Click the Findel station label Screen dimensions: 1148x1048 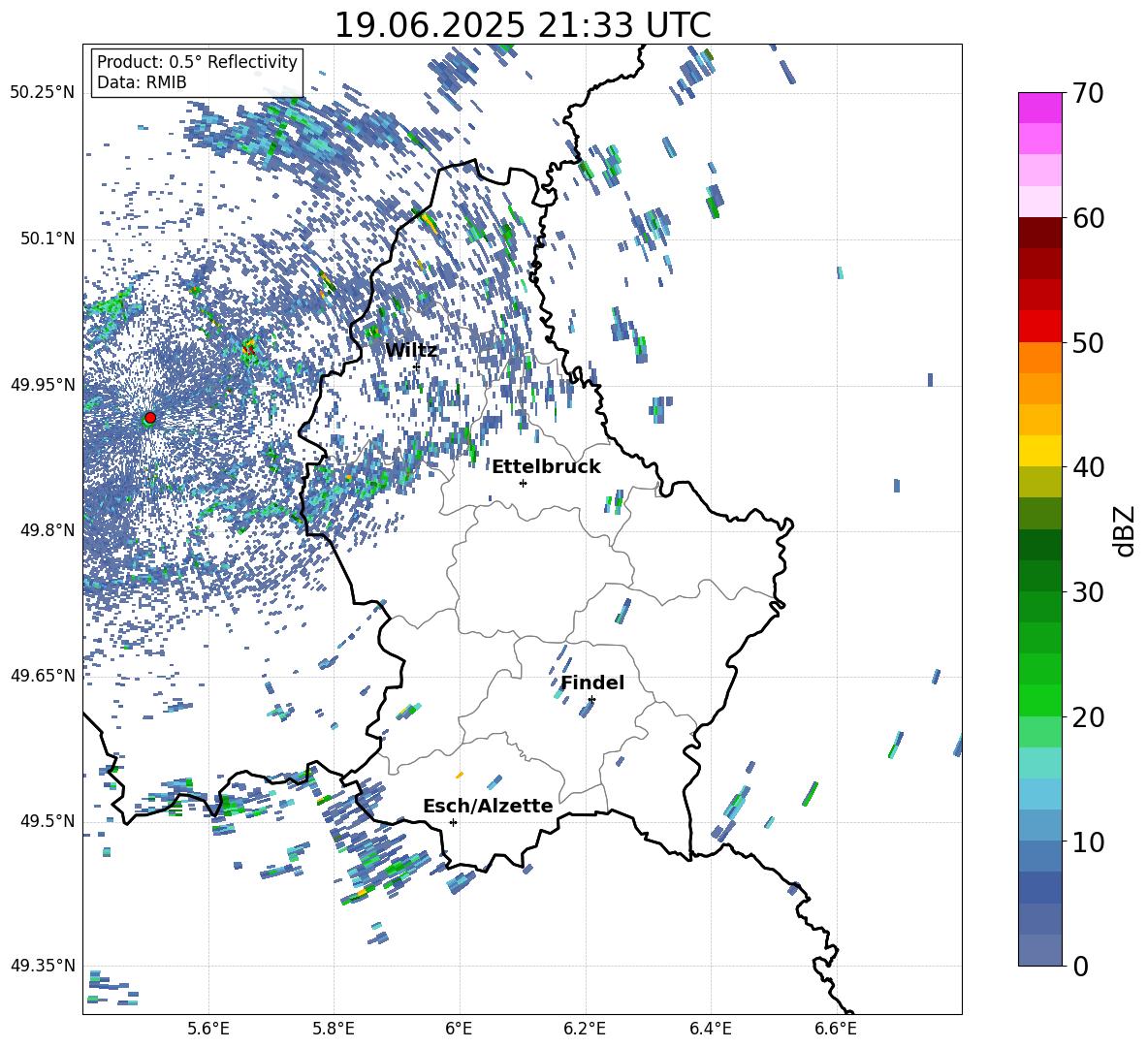(592, 683)
